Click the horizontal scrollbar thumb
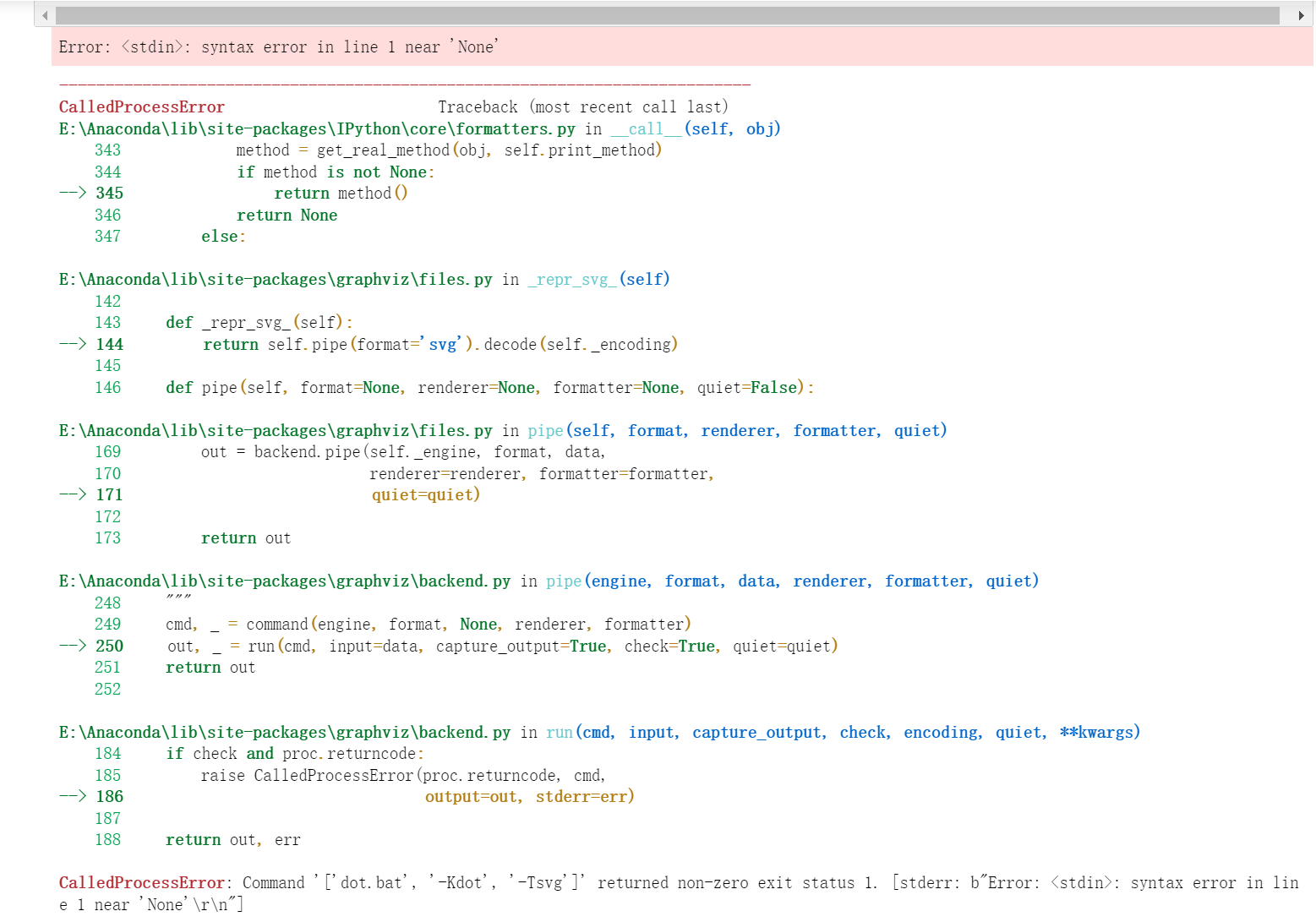Viewport: 1316px width, 922px height. pos(668,15)
